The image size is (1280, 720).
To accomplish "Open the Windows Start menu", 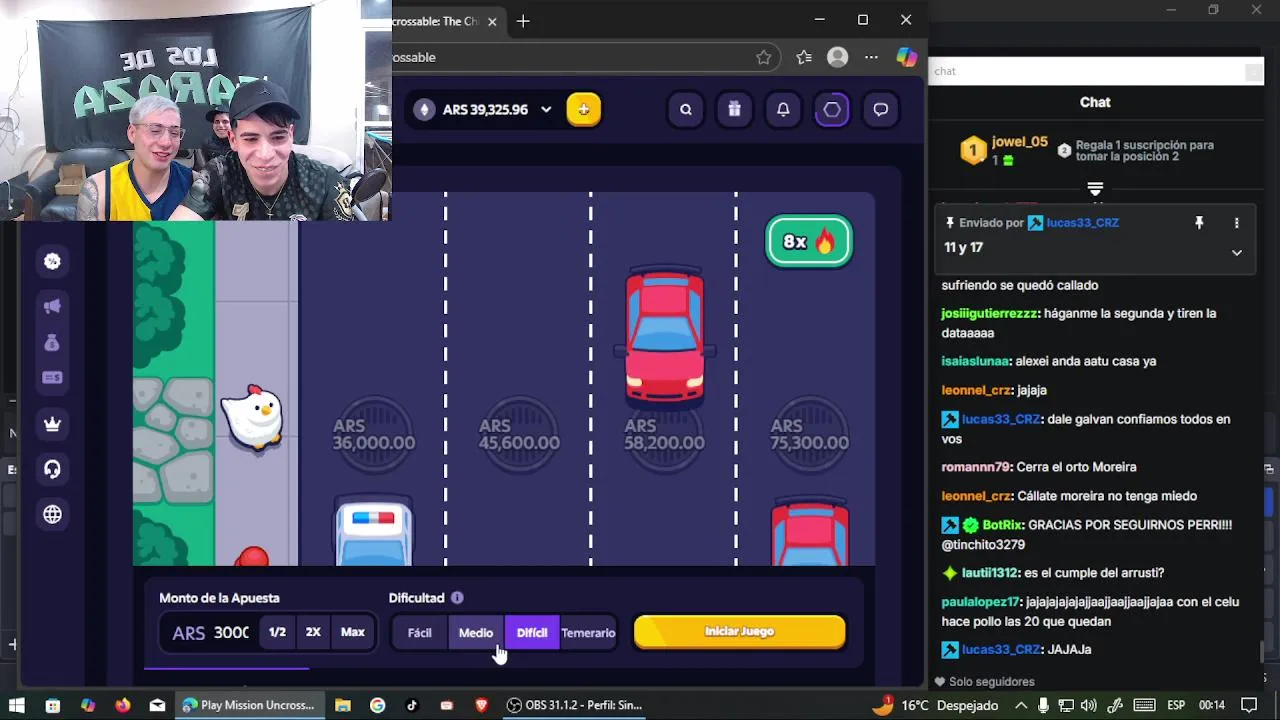I will (x=17, y=705).
